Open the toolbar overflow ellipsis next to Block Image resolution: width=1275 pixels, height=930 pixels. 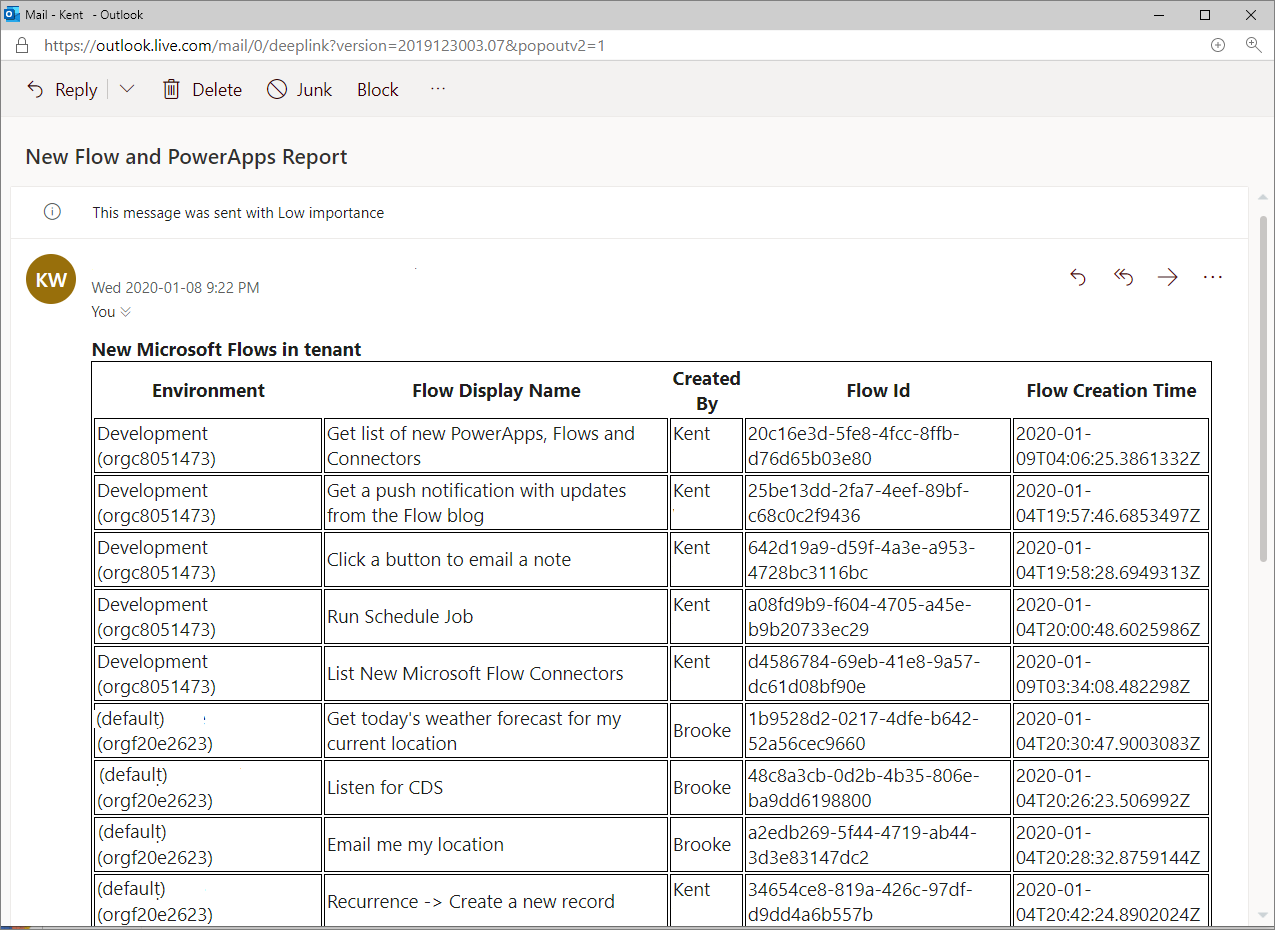pos(437,89)
